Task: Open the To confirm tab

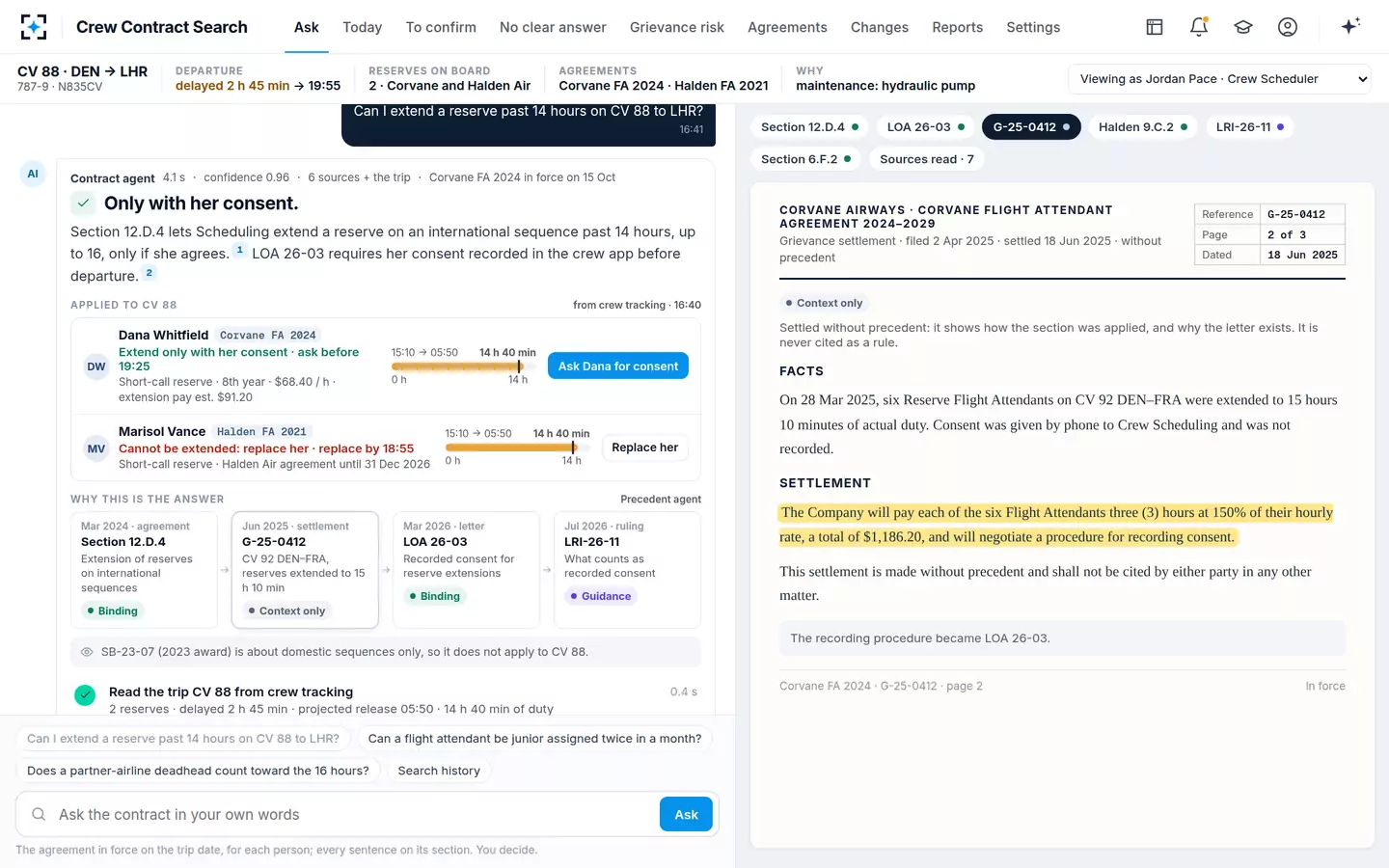Action: [x=441, y=27]
